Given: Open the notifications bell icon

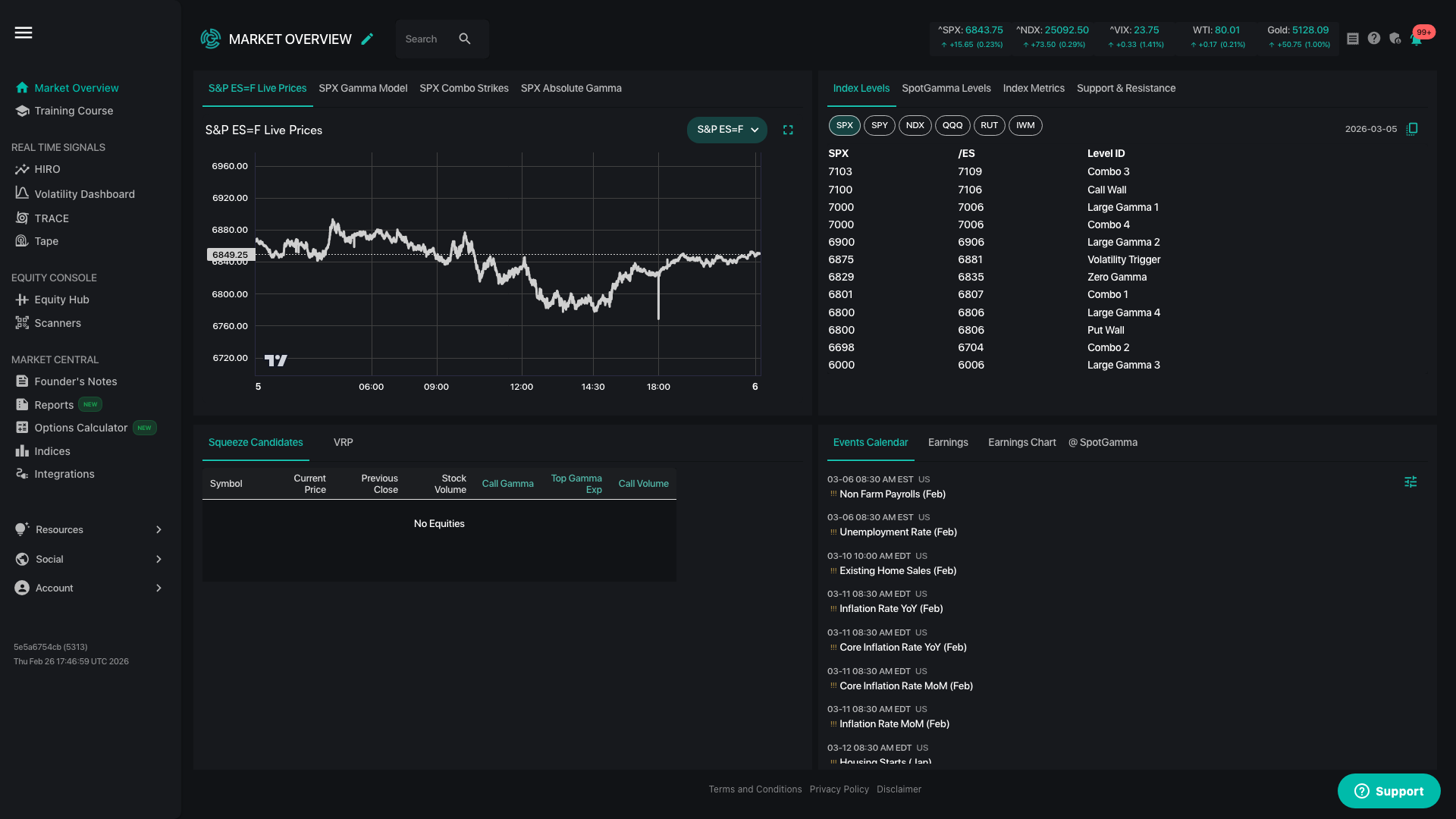Looking at the screenshot, I should pos(1416,39).
